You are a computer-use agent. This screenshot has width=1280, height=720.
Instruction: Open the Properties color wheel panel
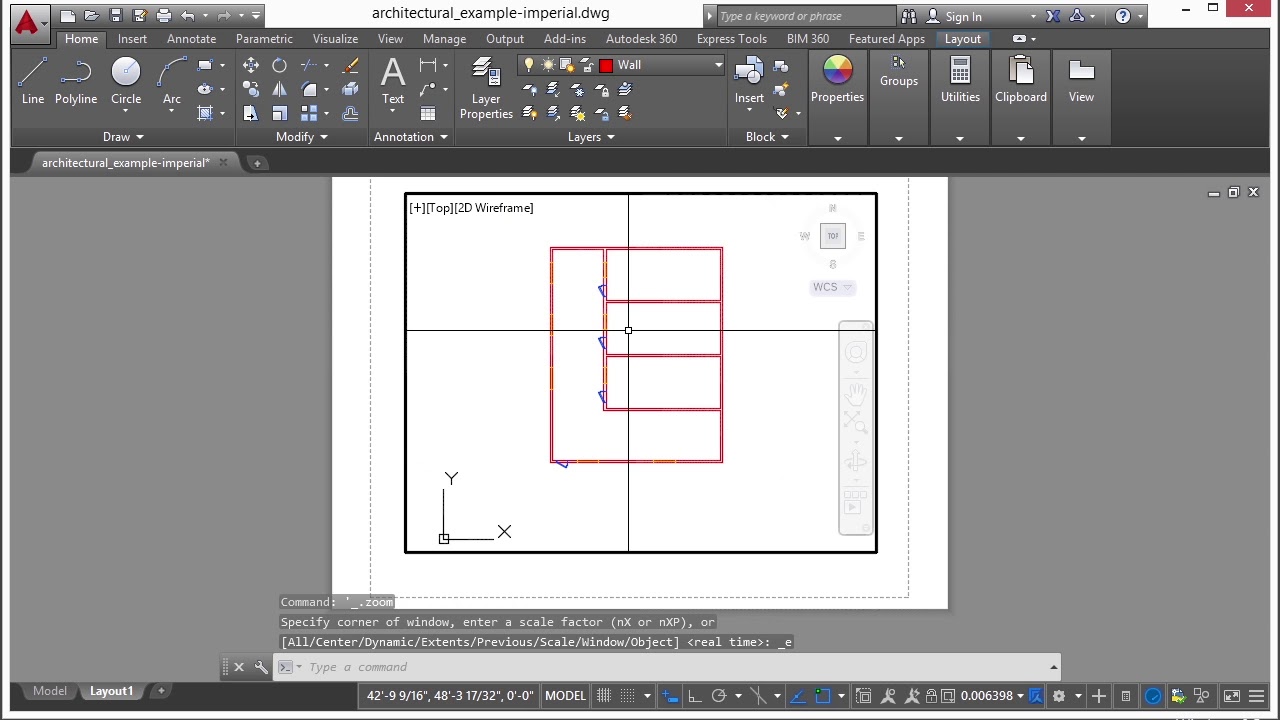pos(837,81)
